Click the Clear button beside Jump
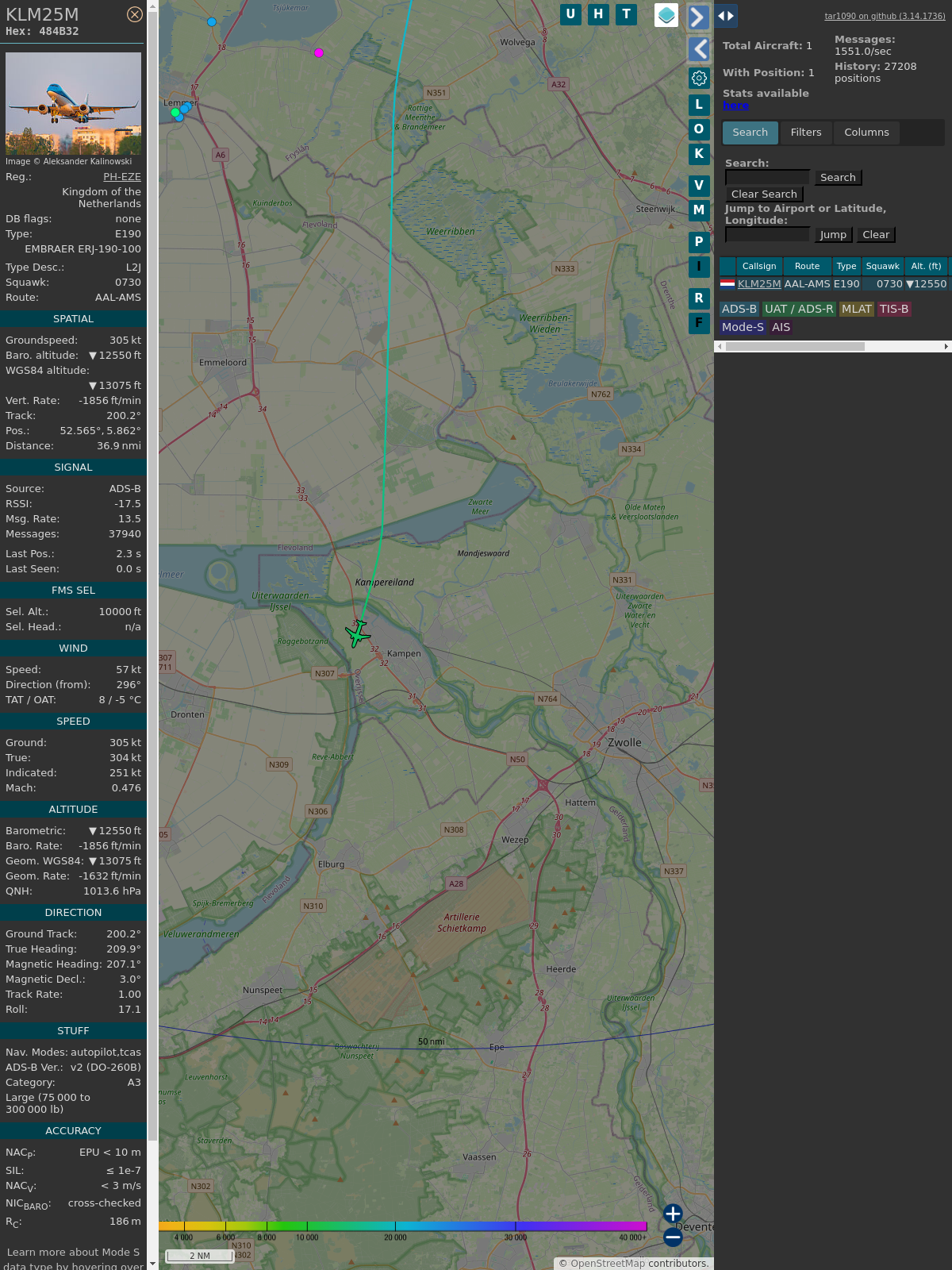The image size is (952, 1270). tap(876, 235)
